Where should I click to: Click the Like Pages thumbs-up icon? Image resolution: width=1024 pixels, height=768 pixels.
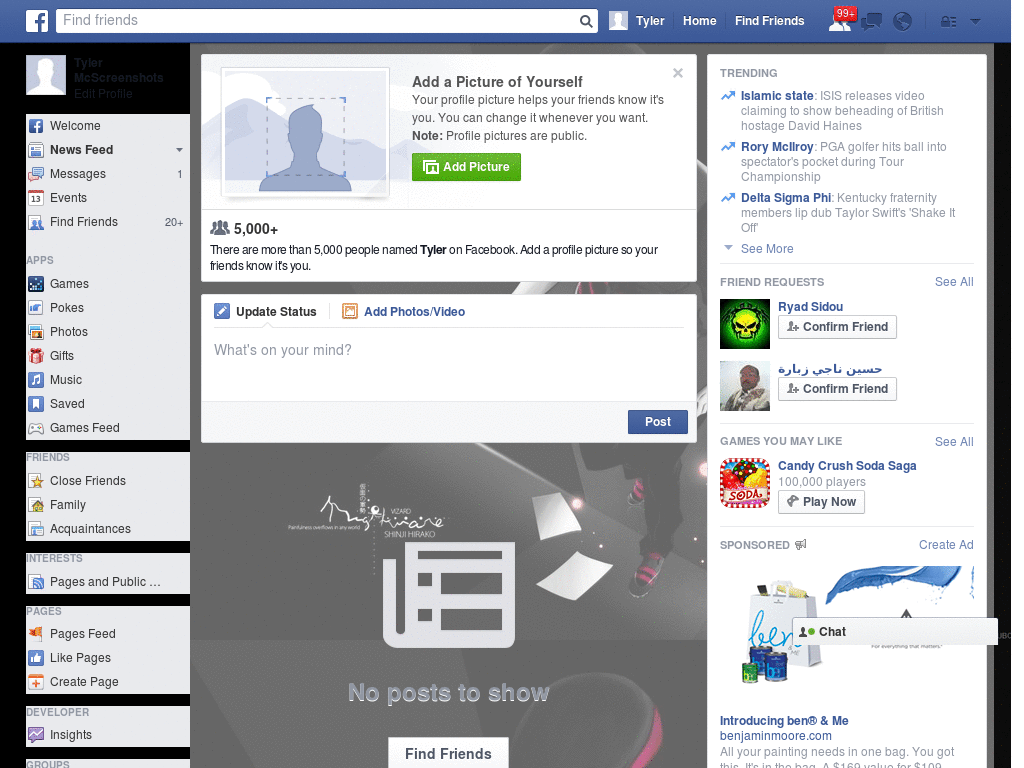pyautogui.click(x=36, y=658)
